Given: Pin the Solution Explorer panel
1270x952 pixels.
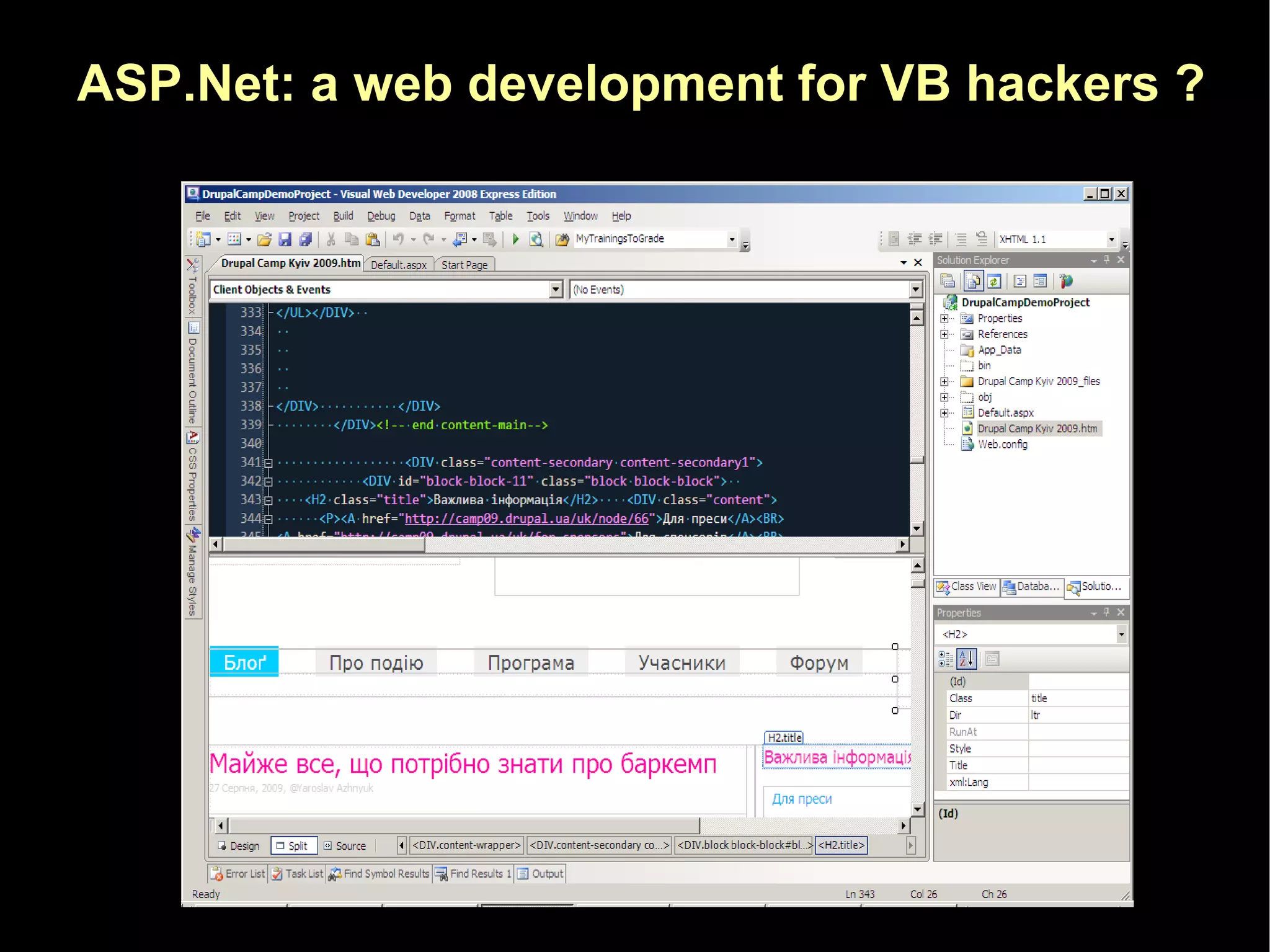Looking at the screenshot, I should (x=1107, y=260).
